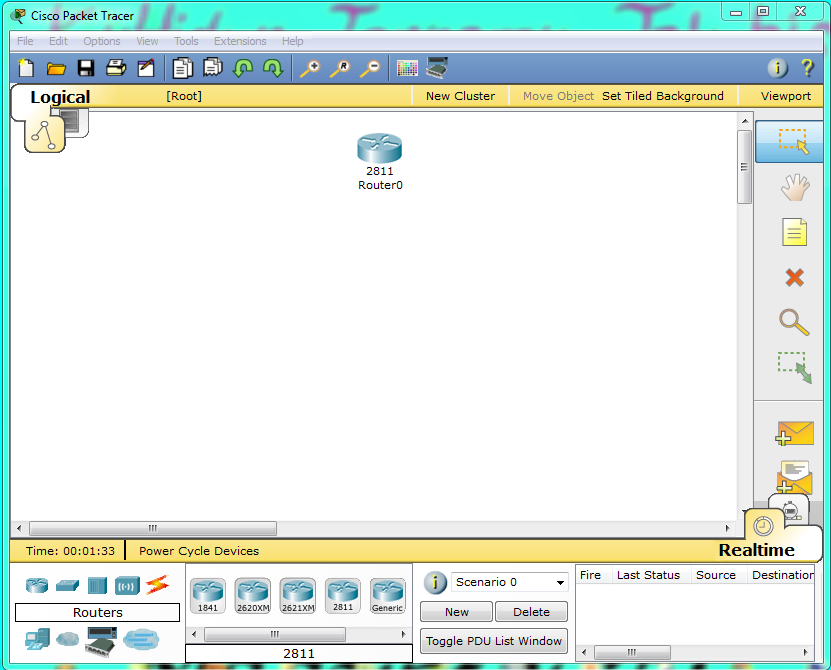Screen dimensions: 831x670
Task: Select the Wireless Devices category icon
Action: coord(127,586)
